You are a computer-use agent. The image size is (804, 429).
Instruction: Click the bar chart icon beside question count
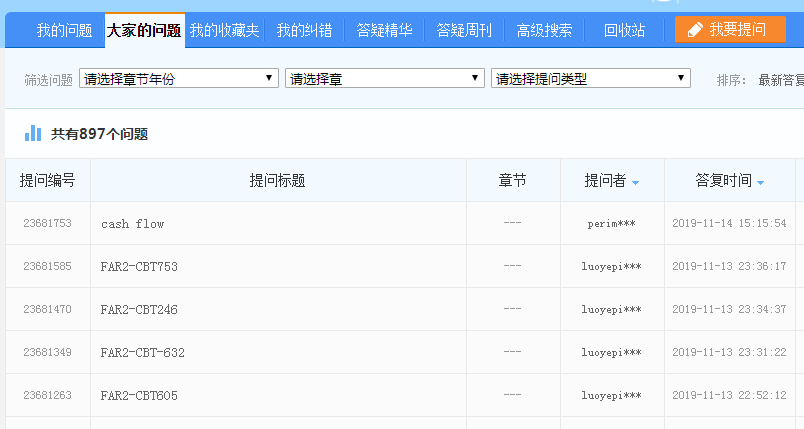[x=33, y=133]
